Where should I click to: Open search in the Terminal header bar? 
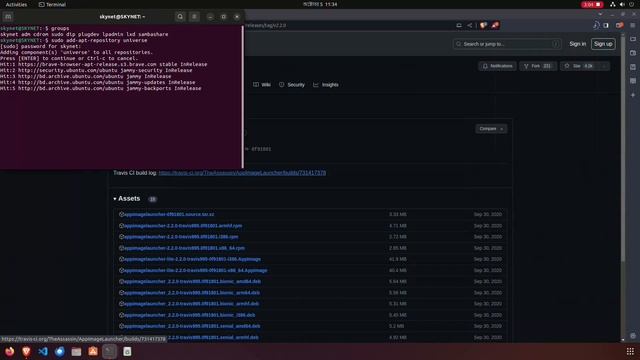click(x=180, y=17)
